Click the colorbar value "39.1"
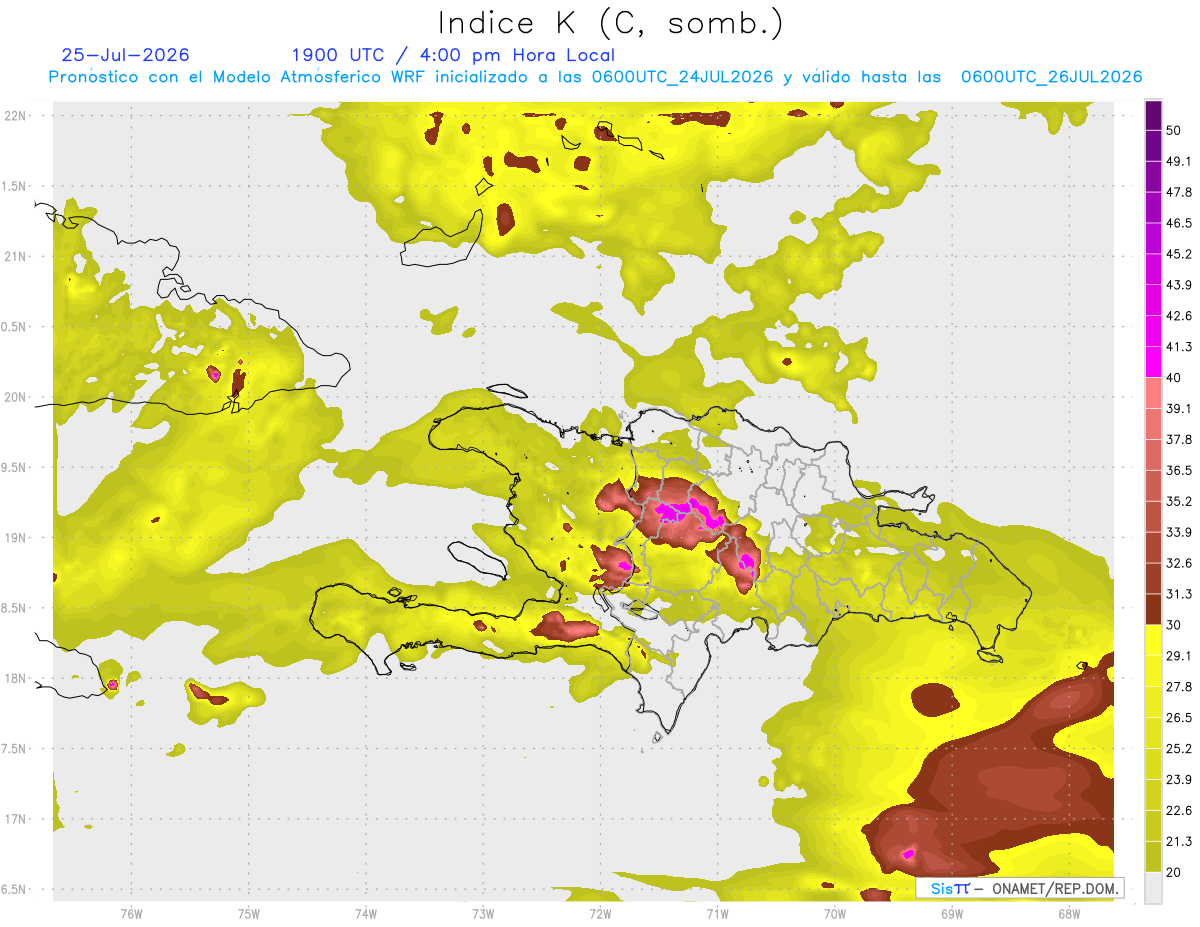This screenshot has width=1200, height=927. pos(1180,408)
